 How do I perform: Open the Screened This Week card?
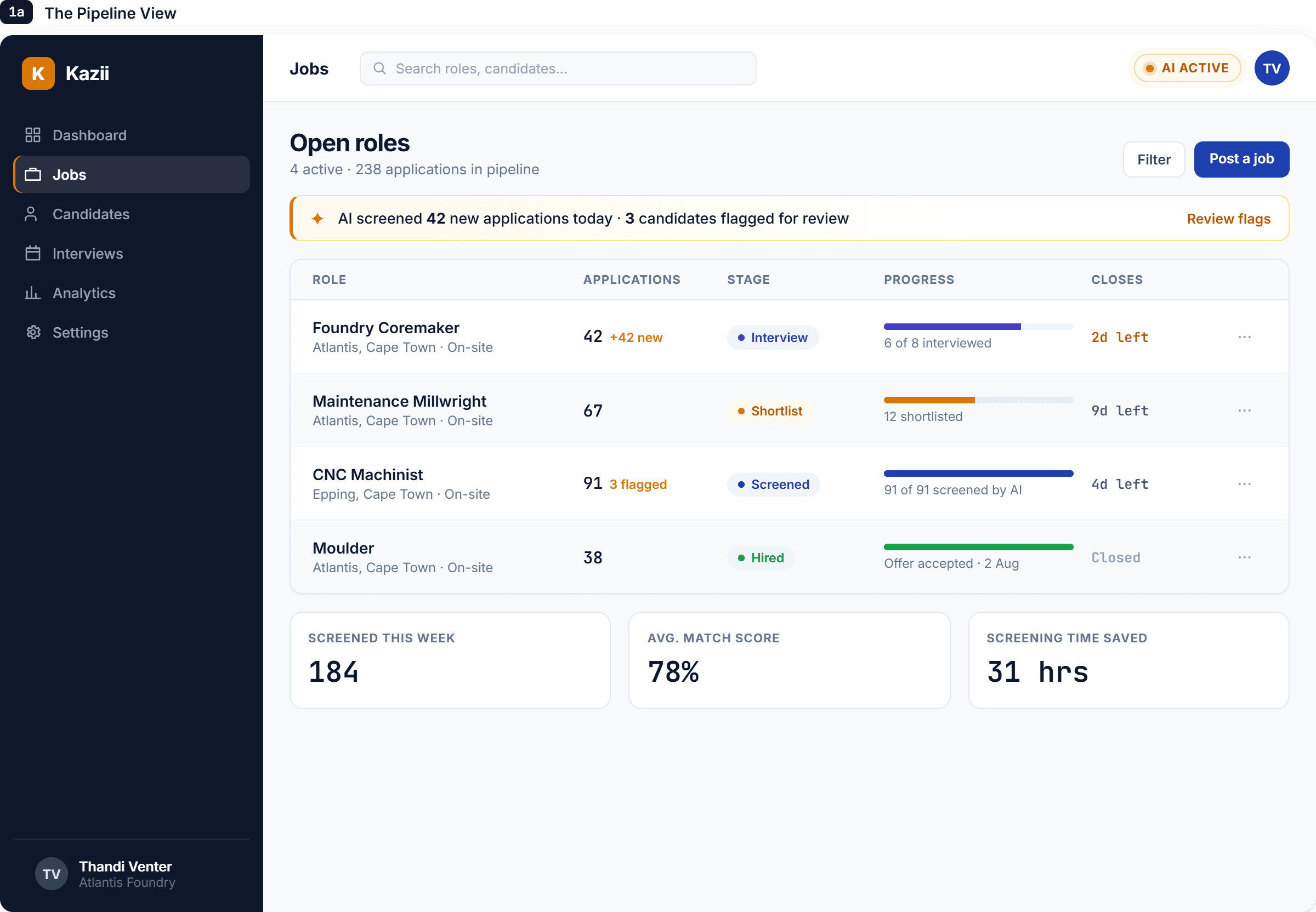click(x=450, y=660)
